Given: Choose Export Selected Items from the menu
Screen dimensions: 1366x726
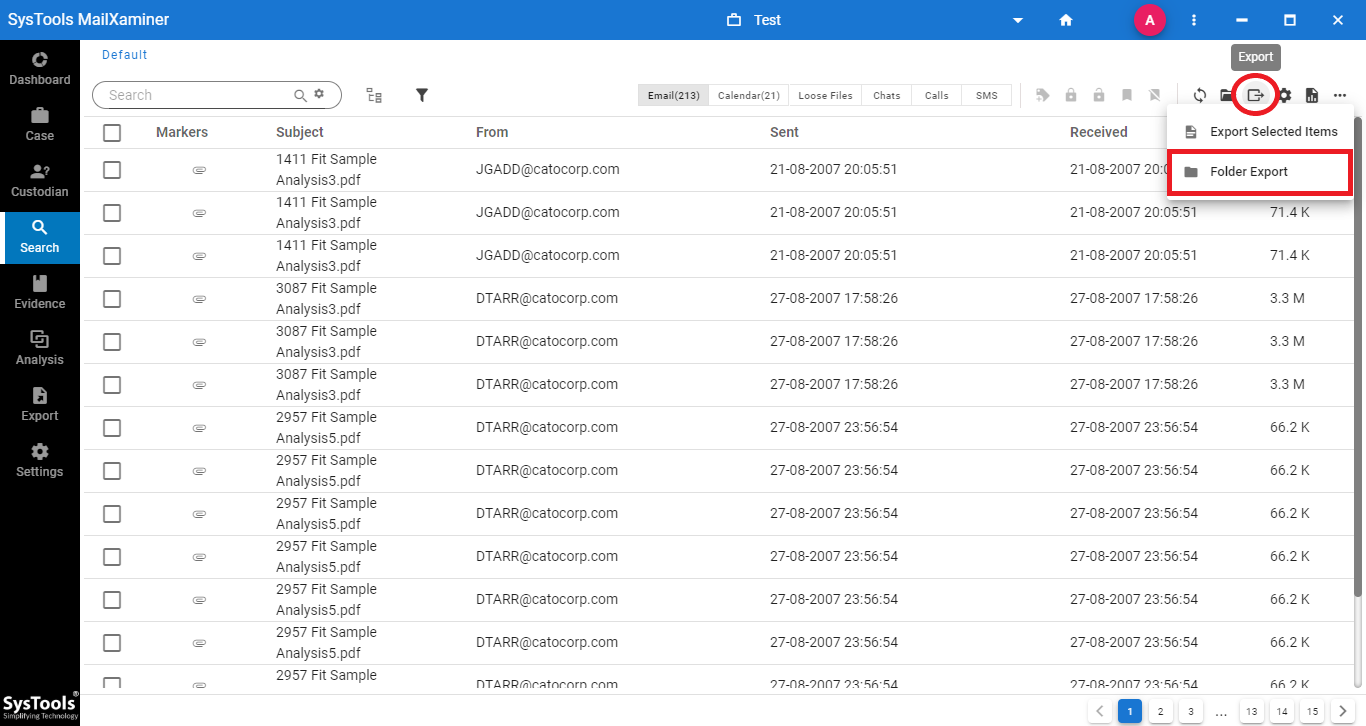Looking at the screenshot, I should (1260, 131).
